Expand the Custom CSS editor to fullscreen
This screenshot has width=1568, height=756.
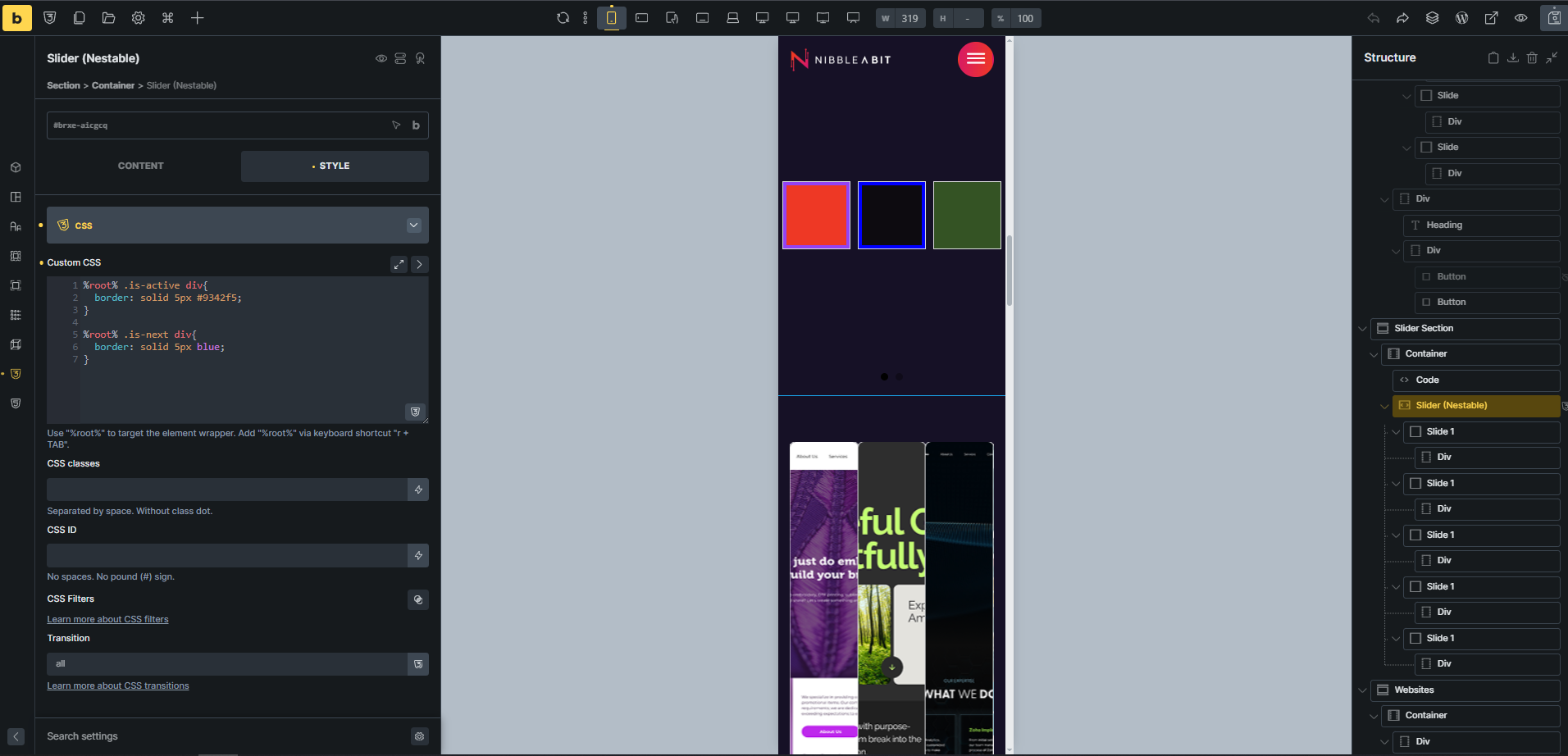coord(399,264)
